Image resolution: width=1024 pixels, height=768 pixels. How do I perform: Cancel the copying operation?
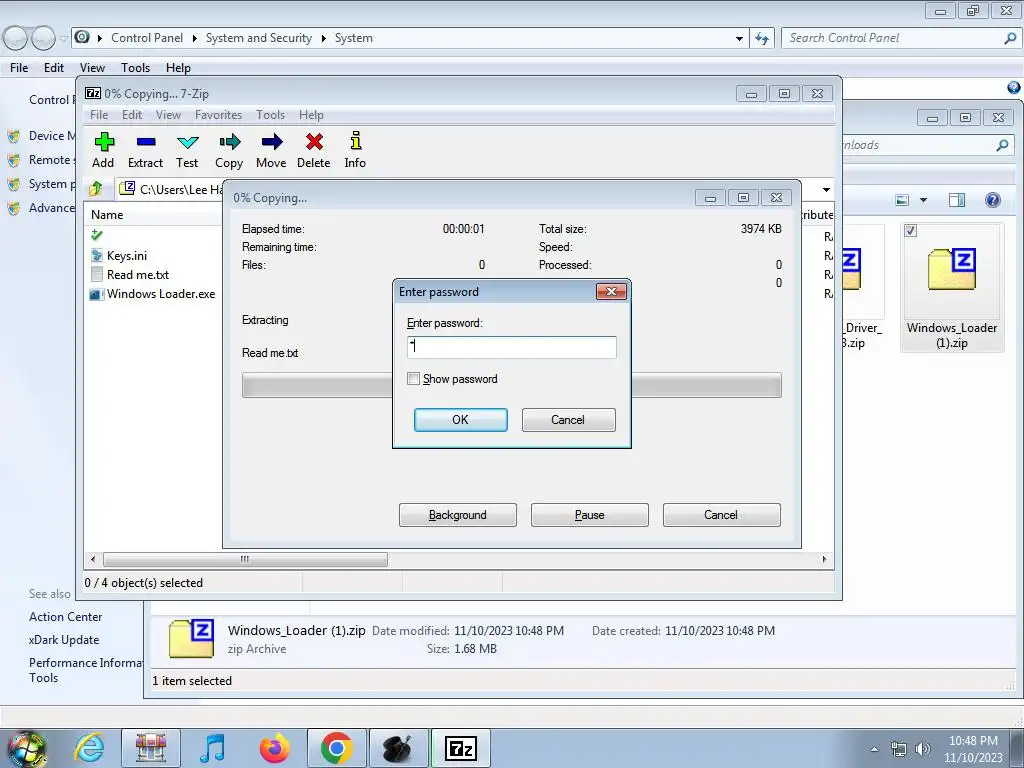pos(722,515)
